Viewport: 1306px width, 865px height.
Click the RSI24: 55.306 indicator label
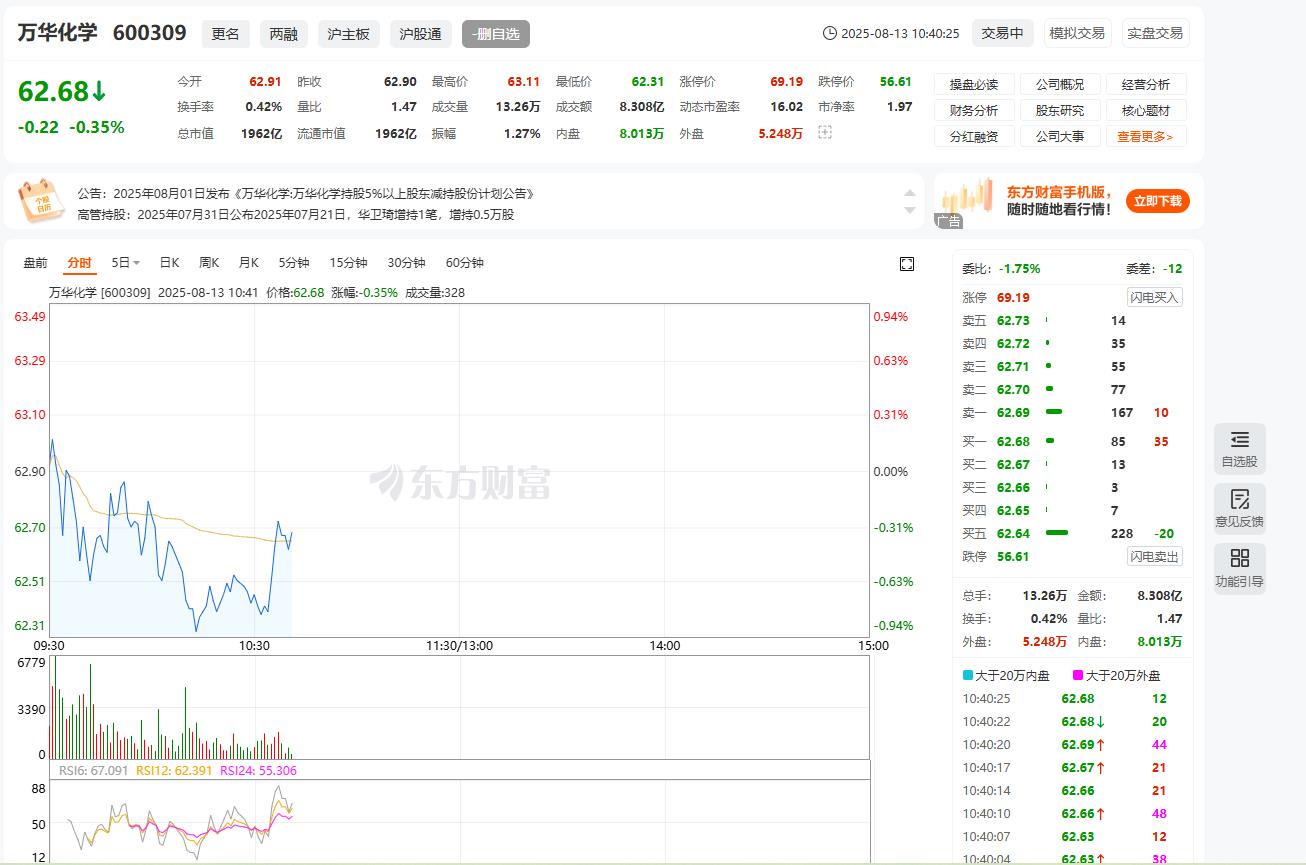(x=258, y=771)
